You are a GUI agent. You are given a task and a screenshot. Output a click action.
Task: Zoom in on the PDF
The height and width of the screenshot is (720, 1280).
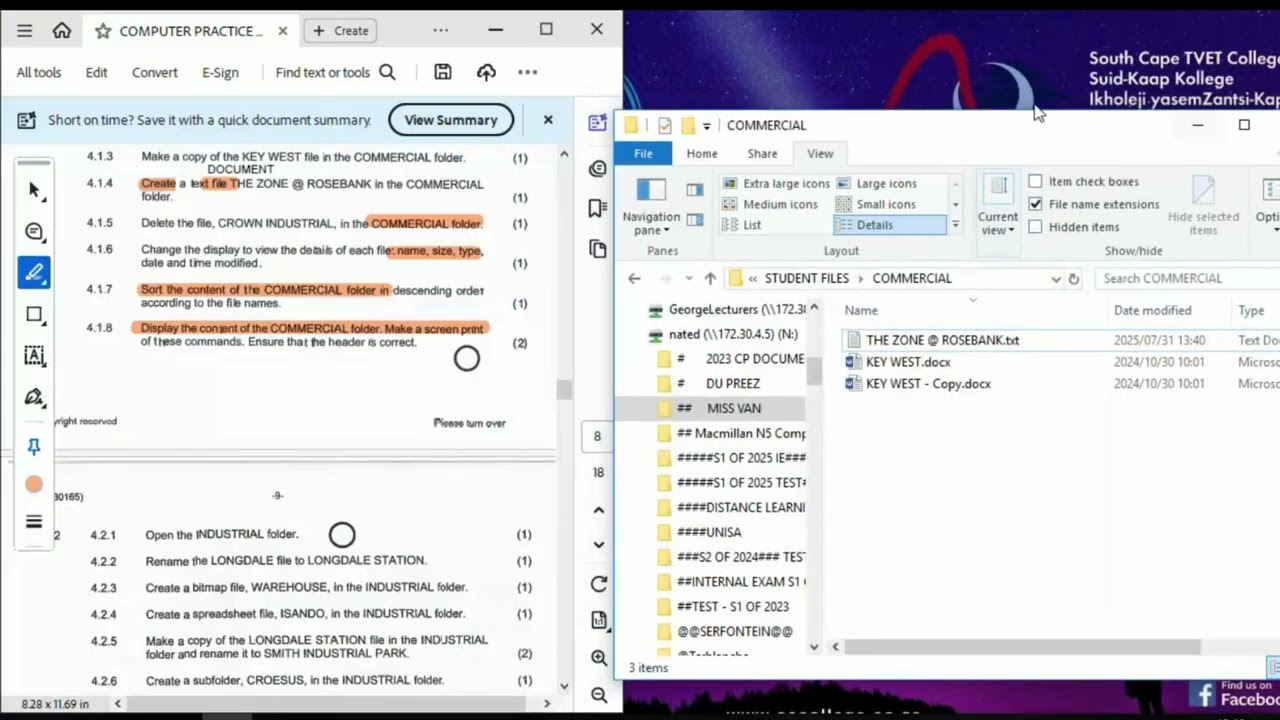pyautogui.click(x=598, y=658)
